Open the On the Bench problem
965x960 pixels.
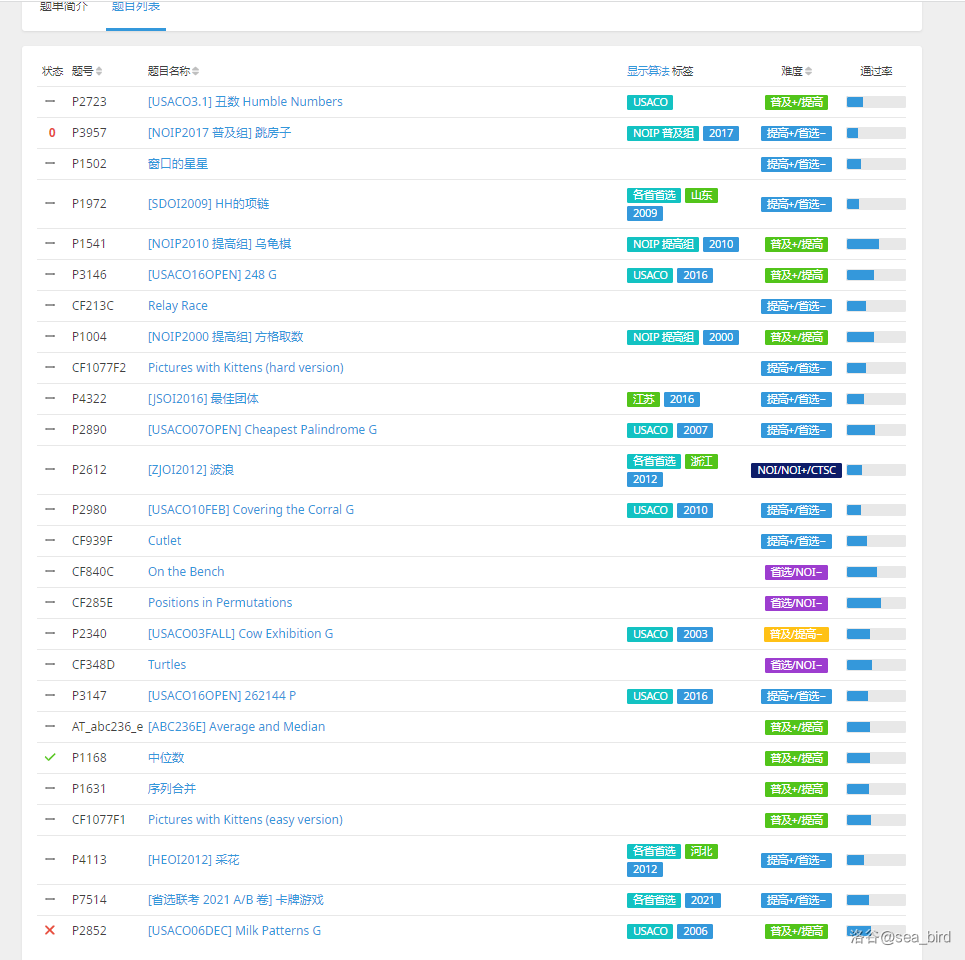[x=186, y=572]
